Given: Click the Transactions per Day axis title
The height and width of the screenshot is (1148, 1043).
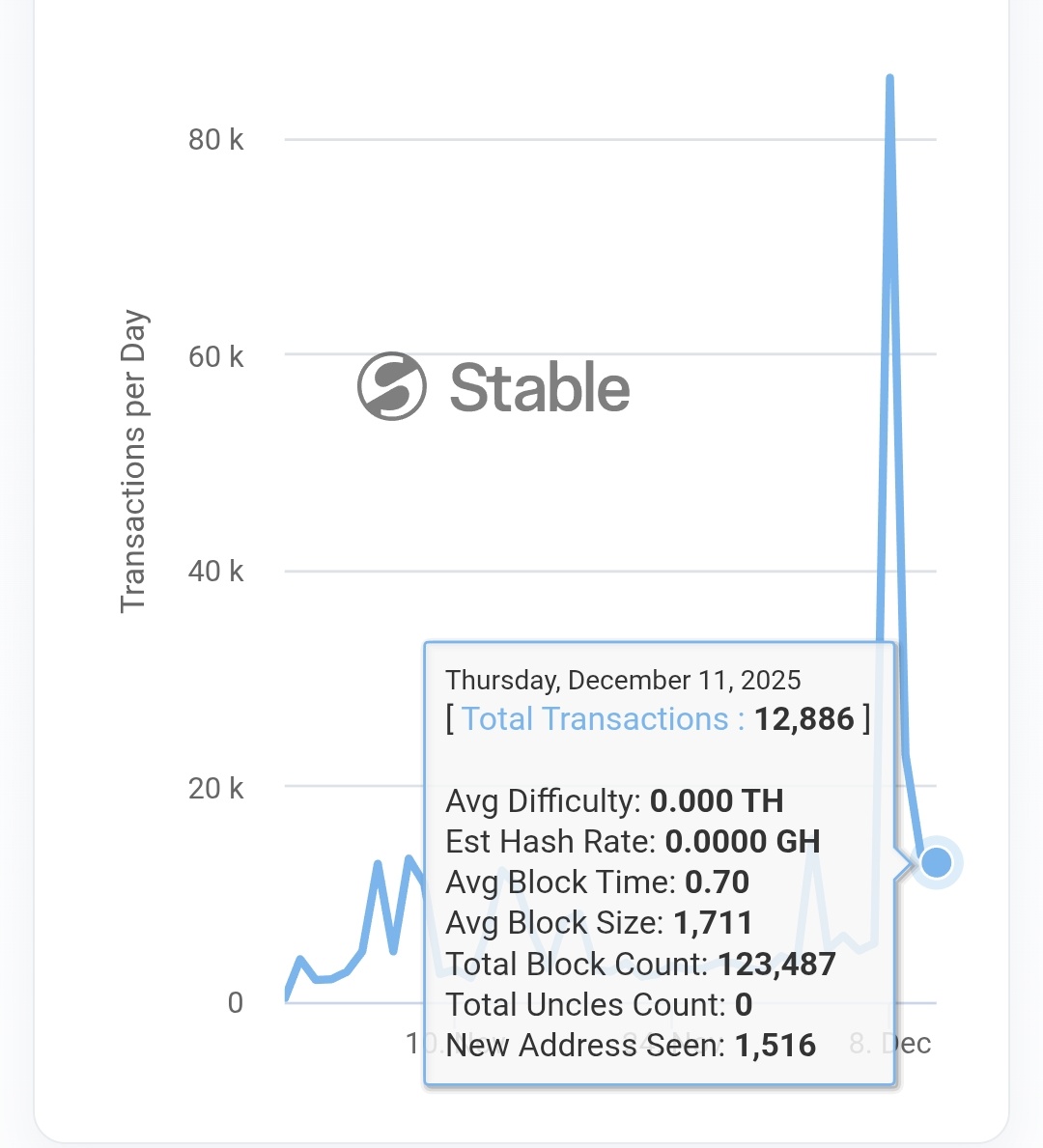Looking at the screenshot, I should [133, 462].
